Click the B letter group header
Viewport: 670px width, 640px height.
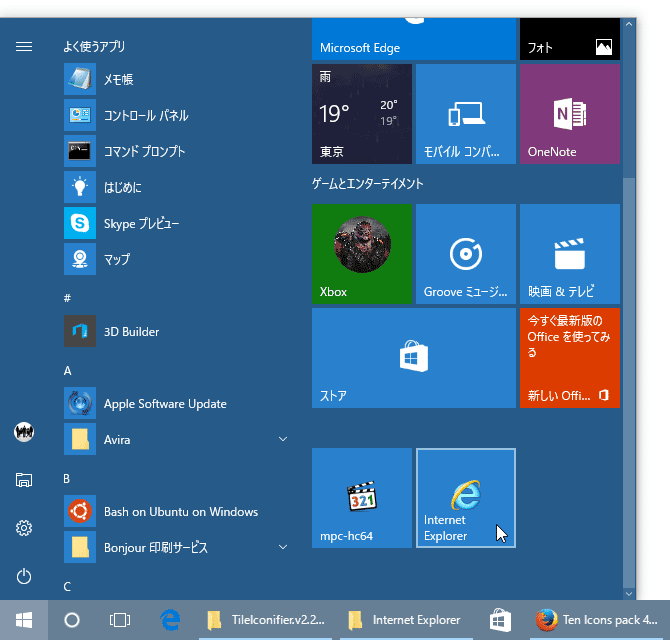click(67, 479)
